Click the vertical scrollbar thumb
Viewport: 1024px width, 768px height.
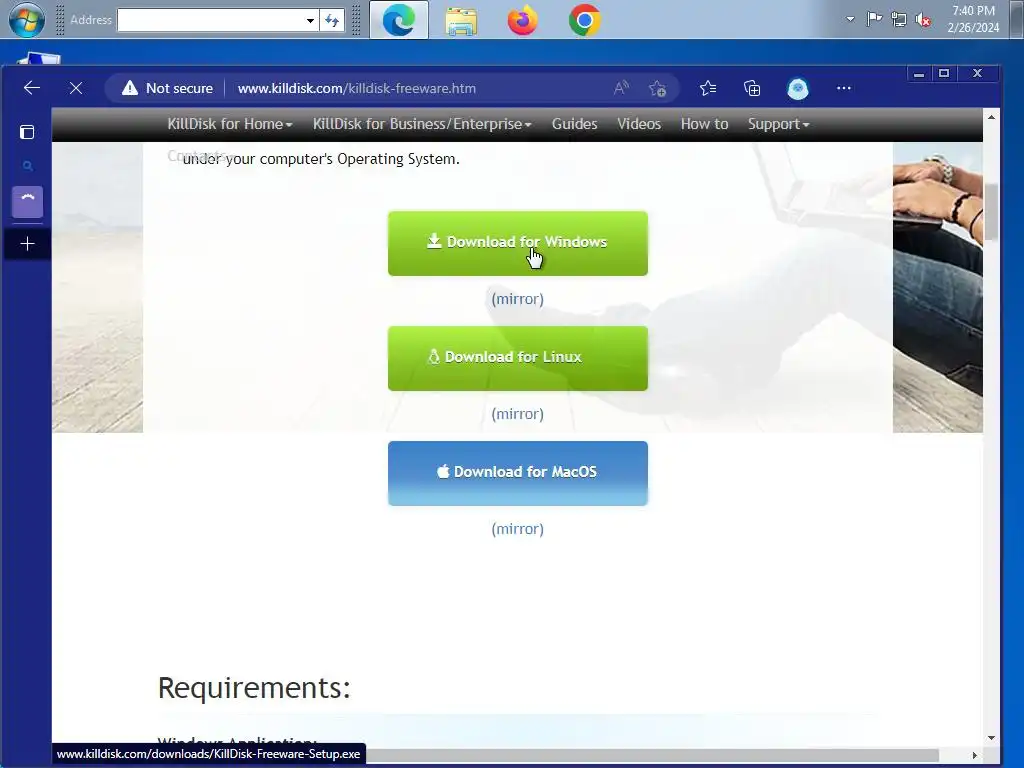991,212
